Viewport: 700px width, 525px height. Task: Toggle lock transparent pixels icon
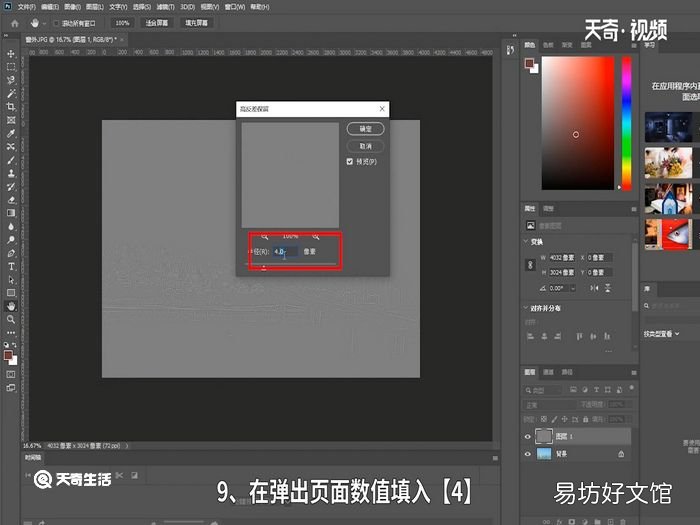pyautogui.click(x=543, y=419)
